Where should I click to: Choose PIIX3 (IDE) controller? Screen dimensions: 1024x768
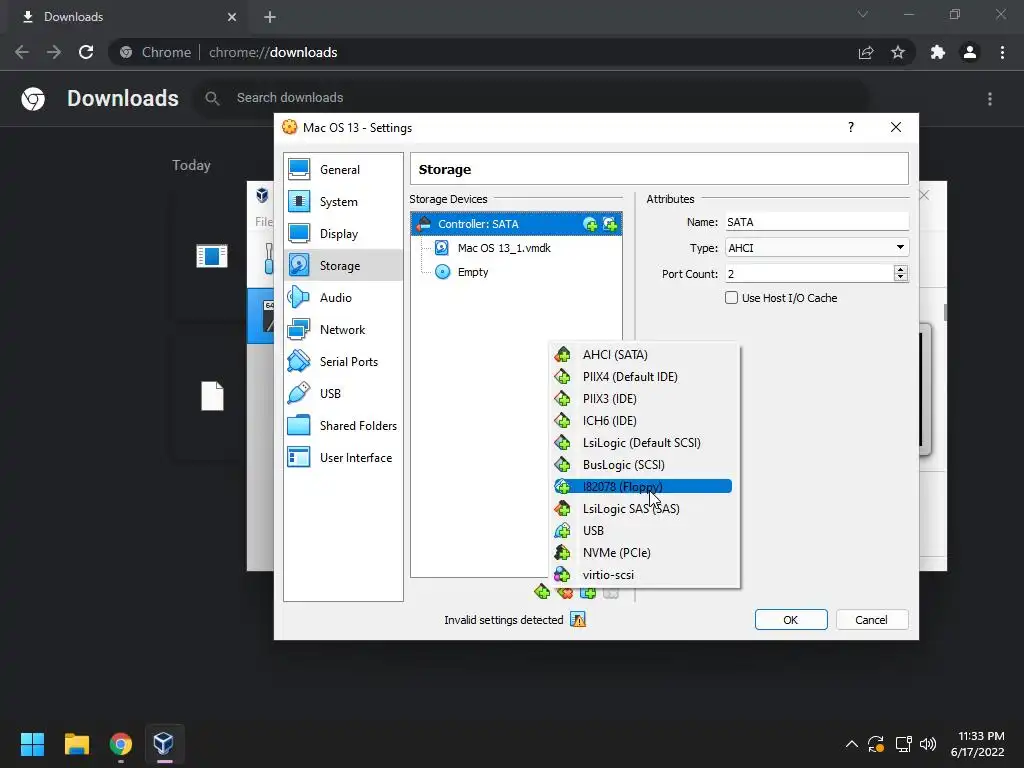(644, 399)
